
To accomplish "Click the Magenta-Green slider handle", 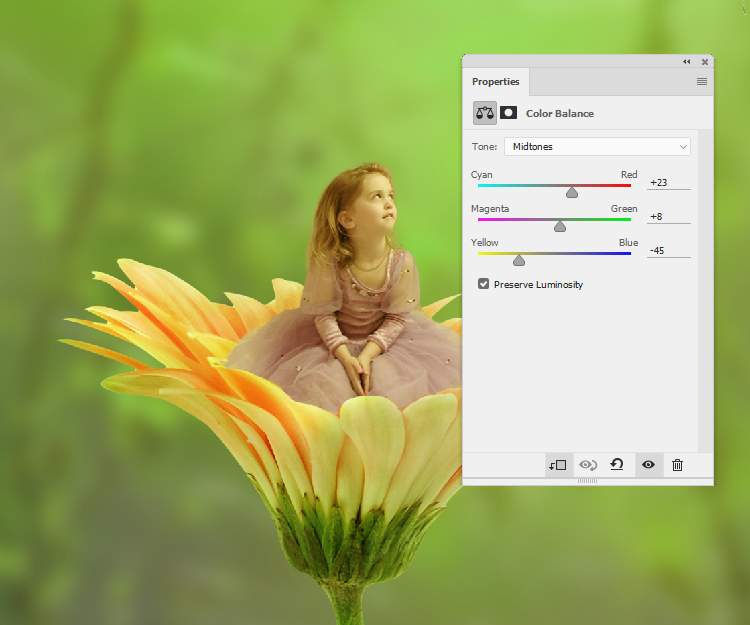I will (x=560, y=227).
